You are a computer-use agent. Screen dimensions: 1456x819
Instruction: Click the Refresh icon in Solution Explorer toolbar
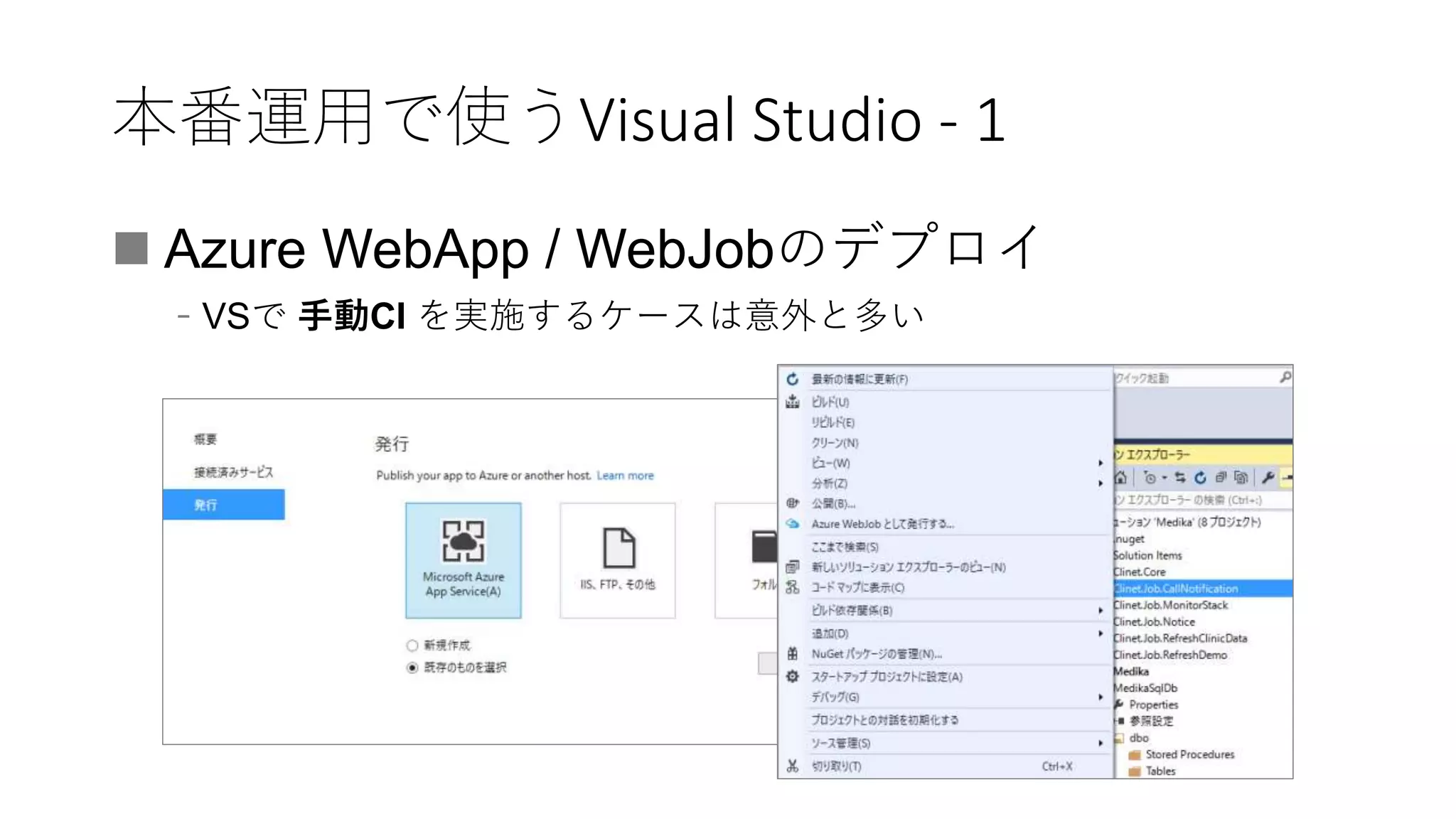(x=1200, y=477)
